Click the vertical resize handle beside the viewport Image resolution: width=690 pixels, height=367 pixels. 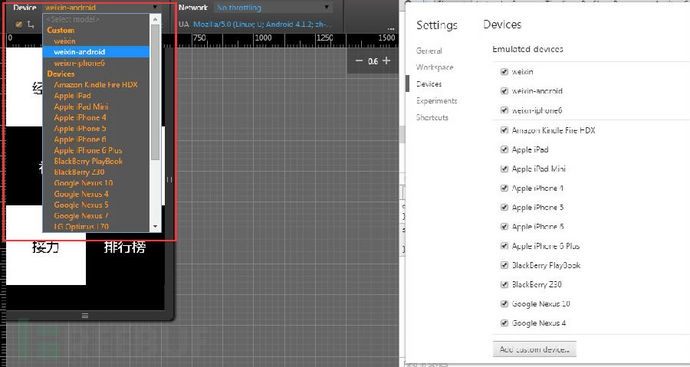169,180
